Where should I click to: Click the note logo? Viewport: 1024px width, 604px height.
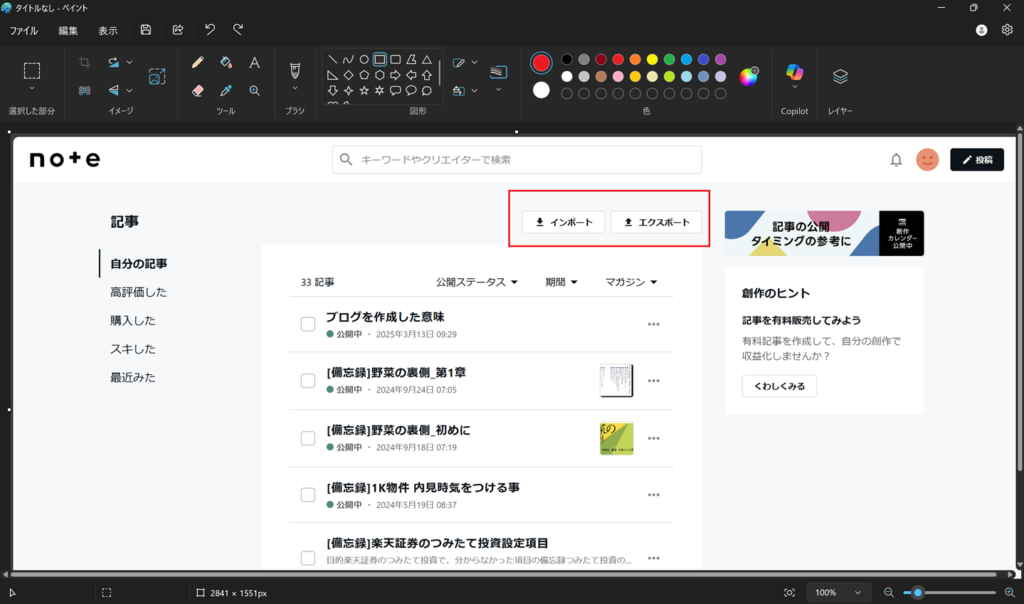pyautogui.click(x=65, y=159)
